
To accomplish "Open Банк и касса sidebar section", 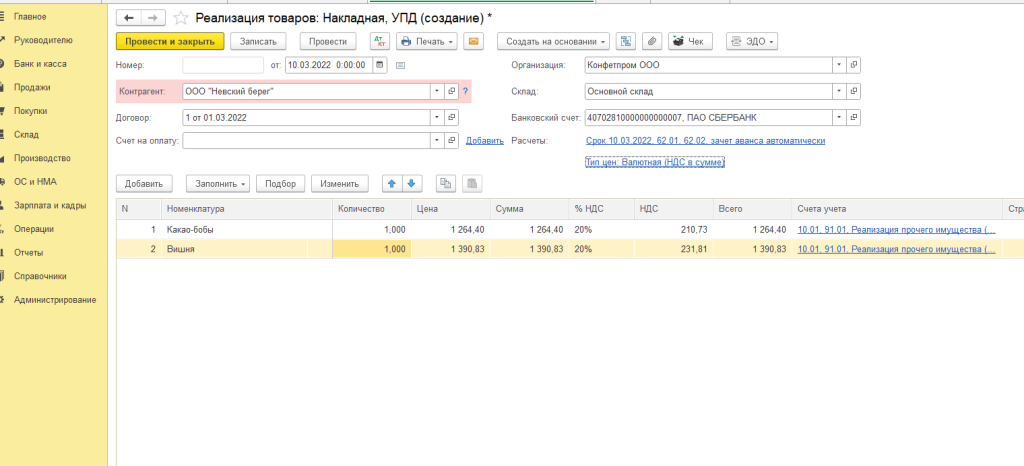I will (40, 63).
